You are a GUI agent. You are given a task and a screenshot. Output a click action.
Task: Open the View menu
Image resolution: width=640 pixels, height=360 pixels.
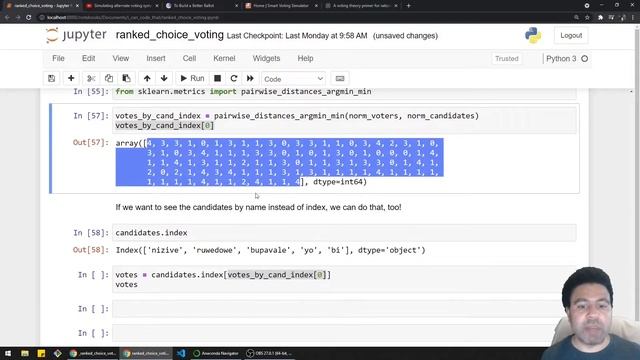[x=121, y=58]
